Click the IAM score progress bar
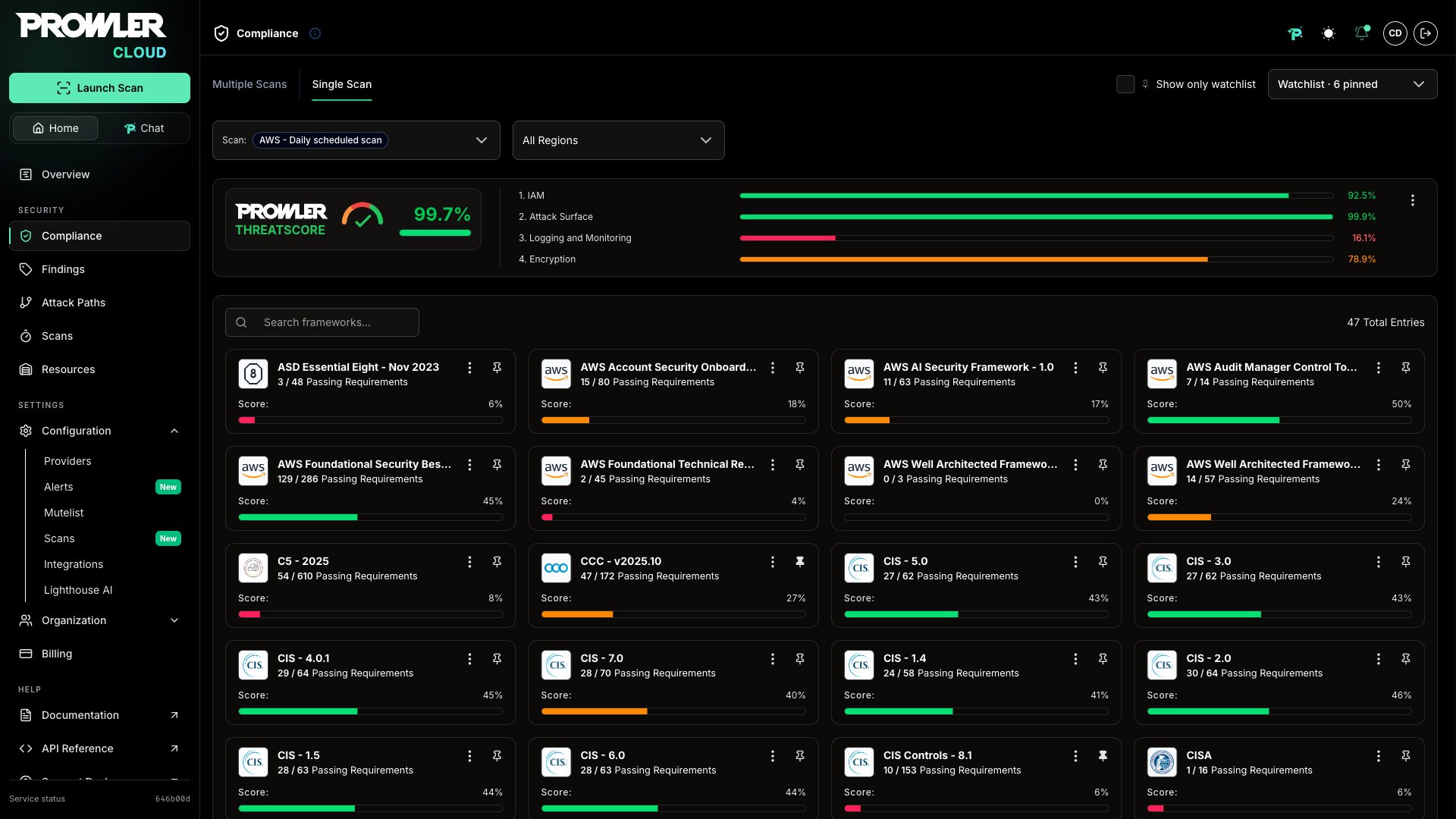 [1036, 196]
